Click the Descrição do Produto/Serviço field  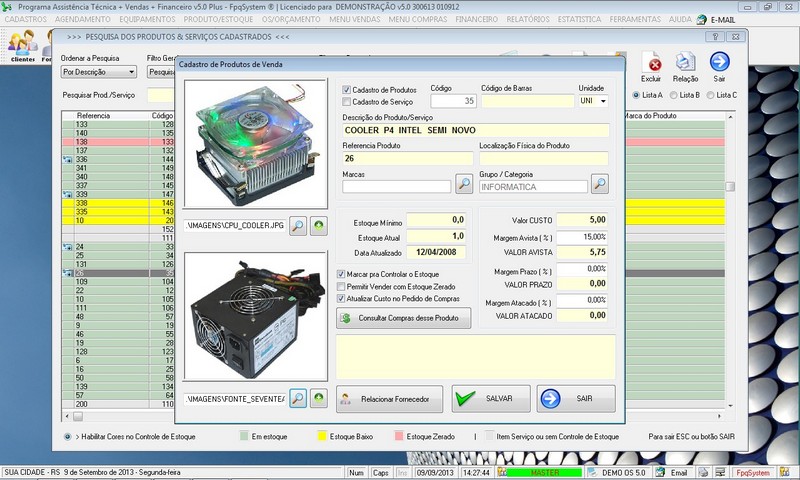[476, 130]
